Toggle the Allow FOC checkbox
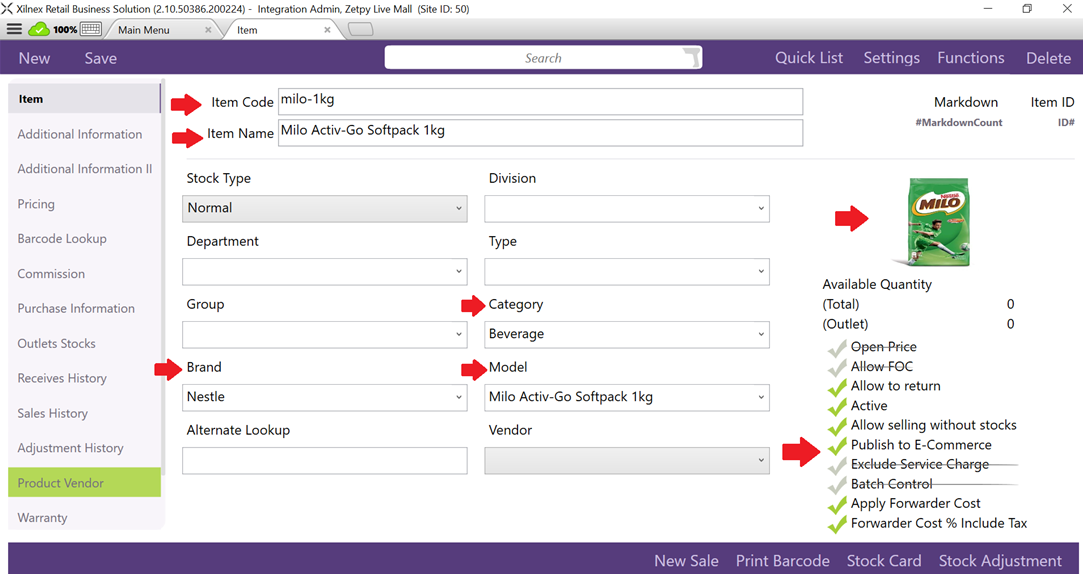 (837, 367)
